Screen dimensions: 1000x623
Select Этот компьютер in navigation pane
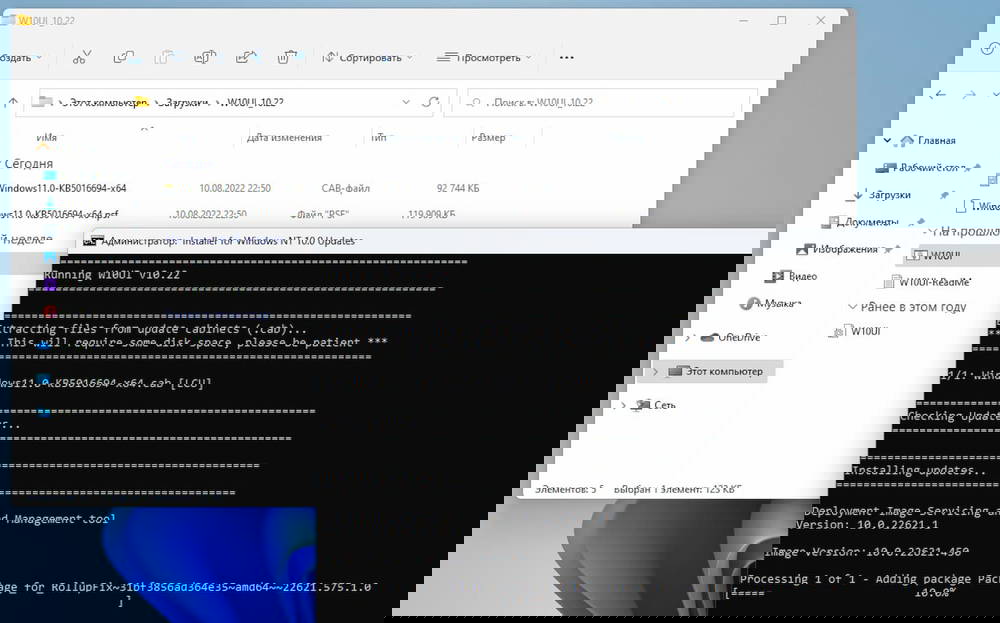(x=724, y=371)
